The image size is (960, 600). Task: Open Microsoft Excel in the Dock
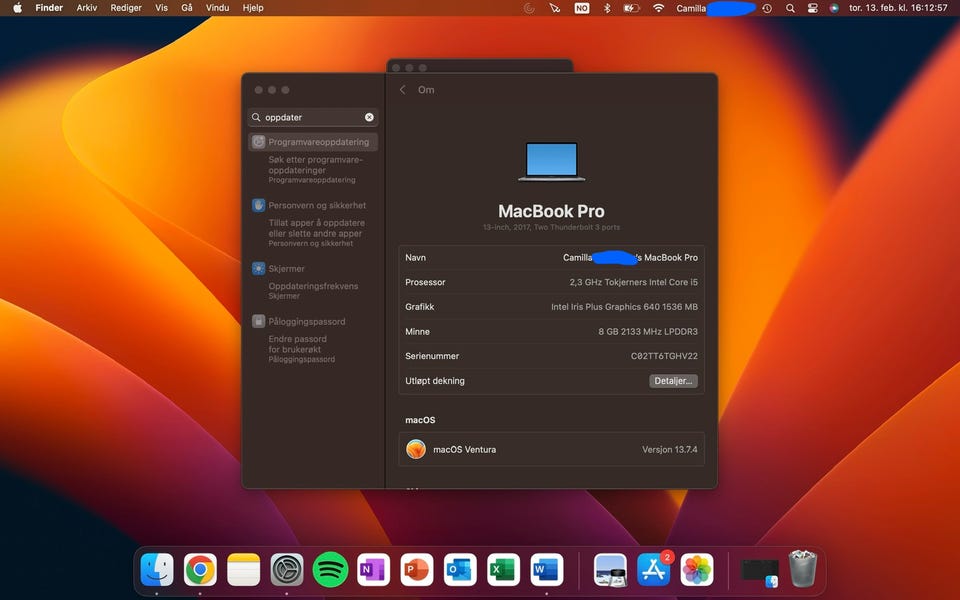(503, 570)
